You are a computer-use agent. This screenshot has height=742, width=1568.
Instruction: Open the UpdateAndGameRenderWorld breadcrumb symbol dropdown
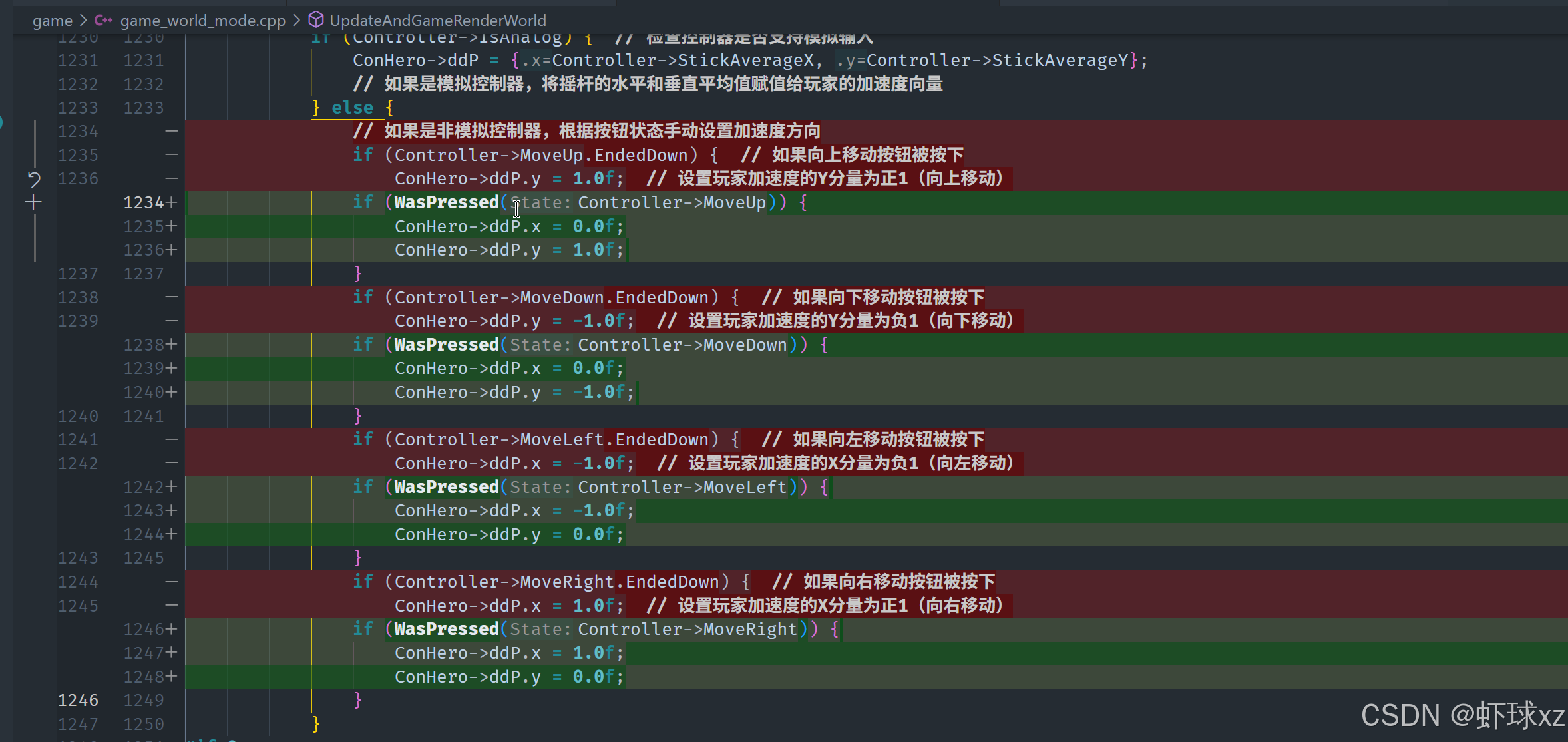[437, 21]
